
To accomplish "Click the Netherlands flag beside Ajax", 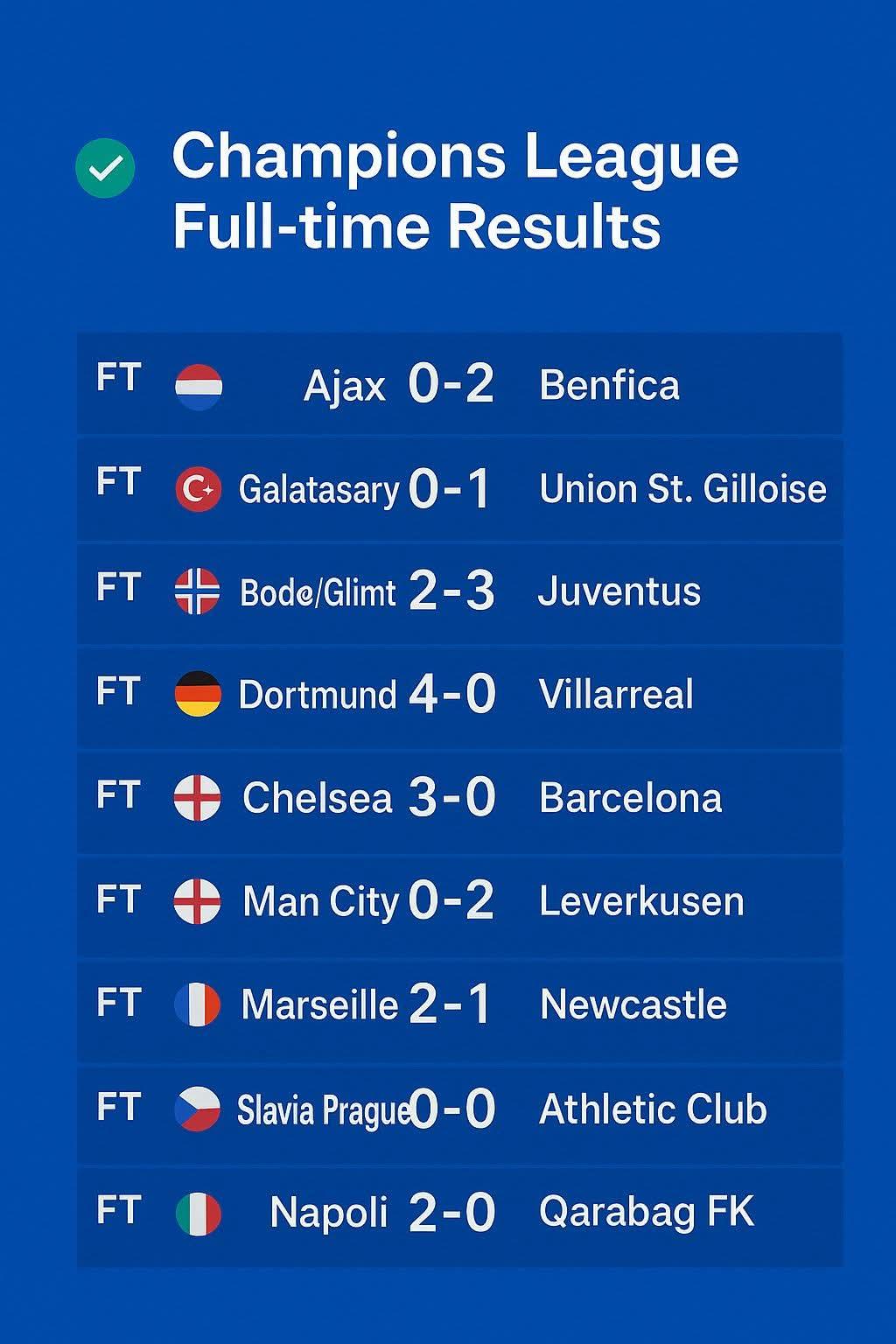I will tap(199, 386).
